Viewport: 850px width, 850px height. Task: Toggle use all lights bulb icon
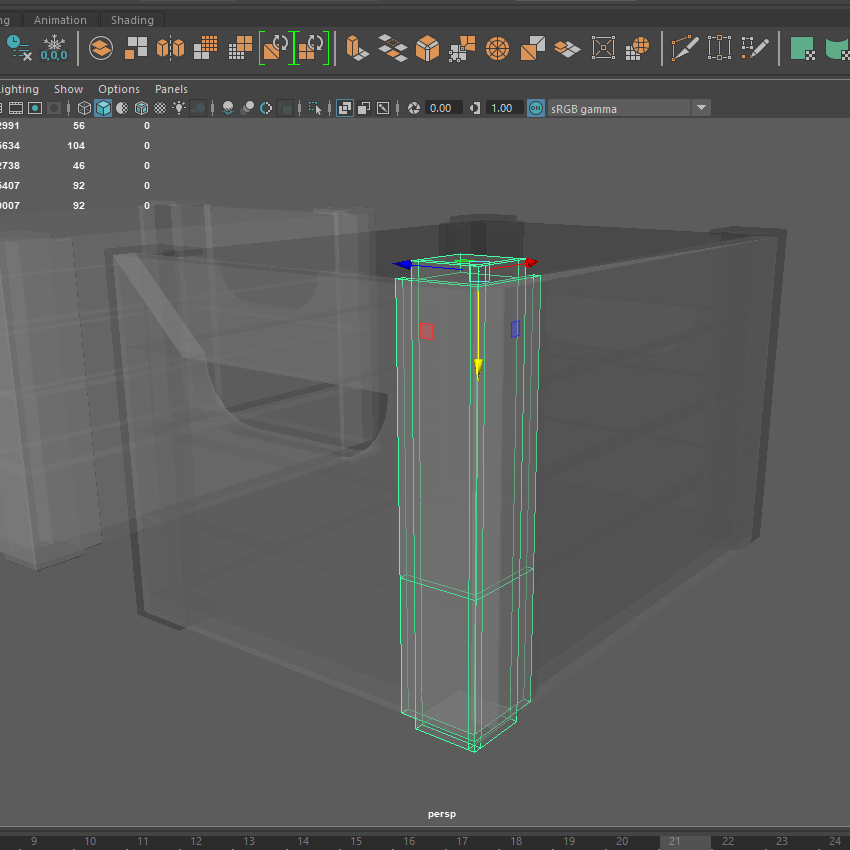[x=179, y=108]
